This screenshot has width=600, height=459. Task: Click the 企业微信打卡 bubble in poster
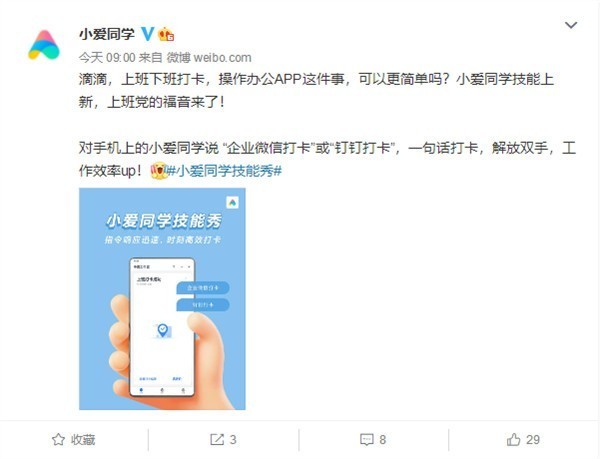pos(203,288)
